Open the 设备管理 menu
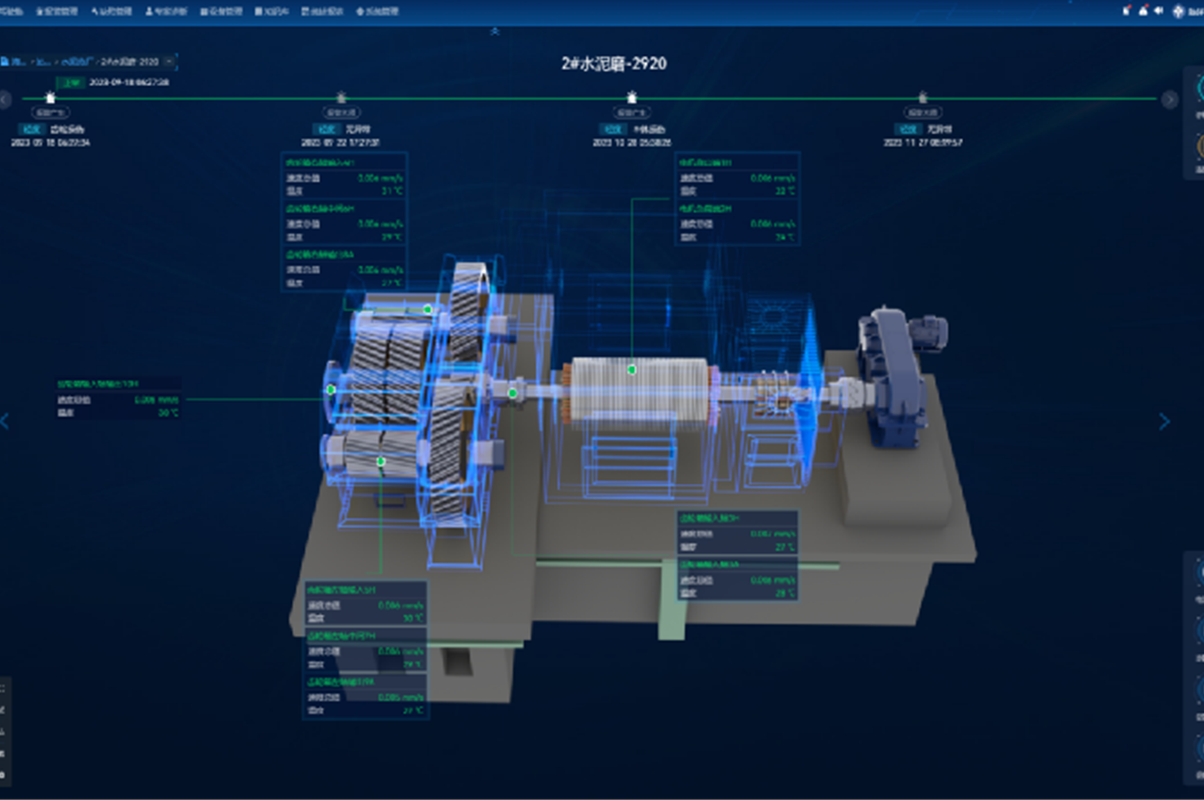This screenshot has width=1204, height=800. pos(219,12)
